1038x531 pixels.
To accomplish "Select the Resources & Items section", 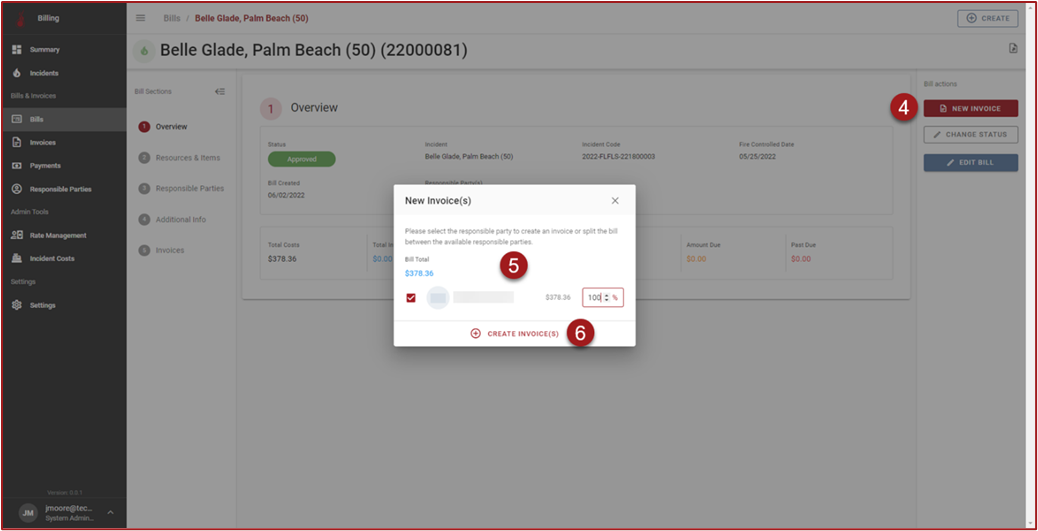I will coord(187,158).
